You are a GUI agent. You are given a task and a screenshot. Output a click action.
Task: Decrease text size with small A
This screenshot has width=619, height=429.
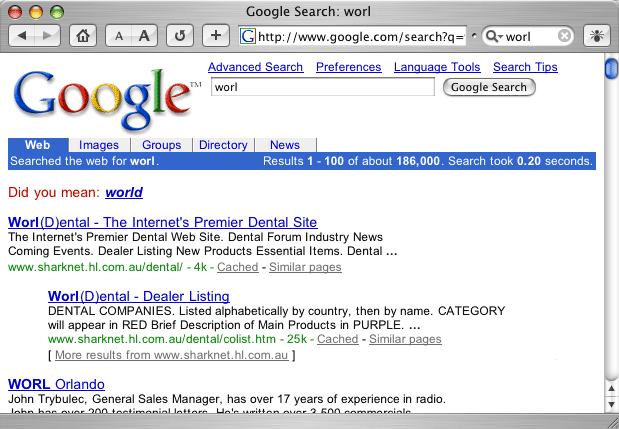click(118, 36)
